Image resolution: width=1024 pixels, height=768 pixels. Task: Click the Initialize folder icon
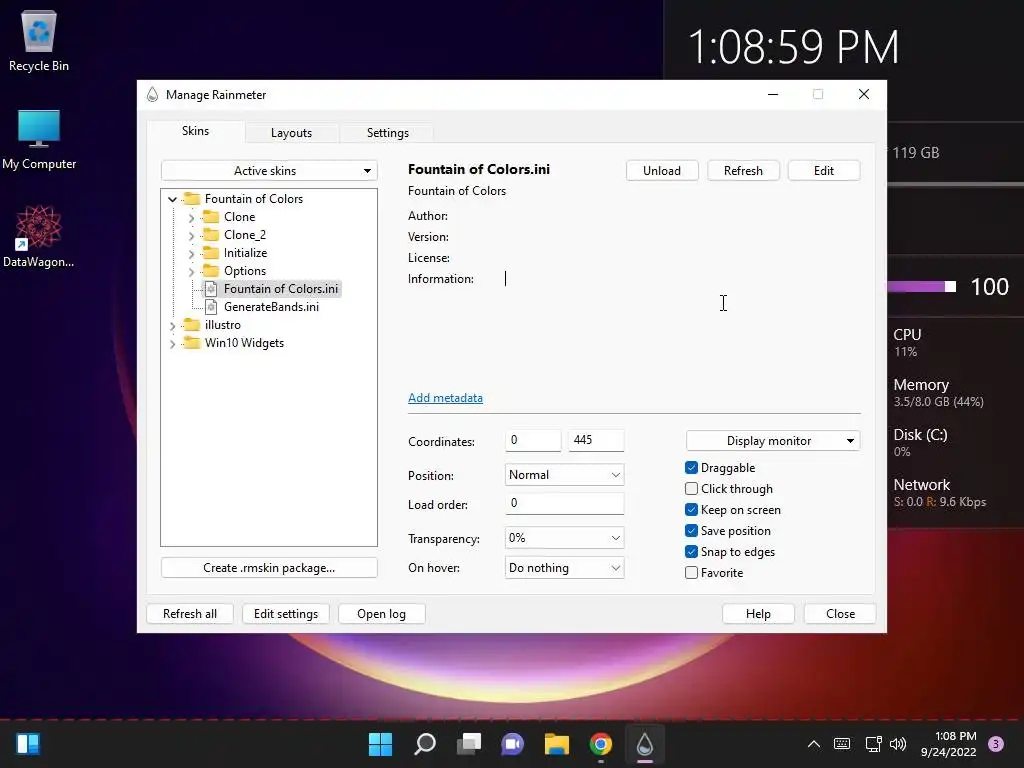tap(211, 253)
